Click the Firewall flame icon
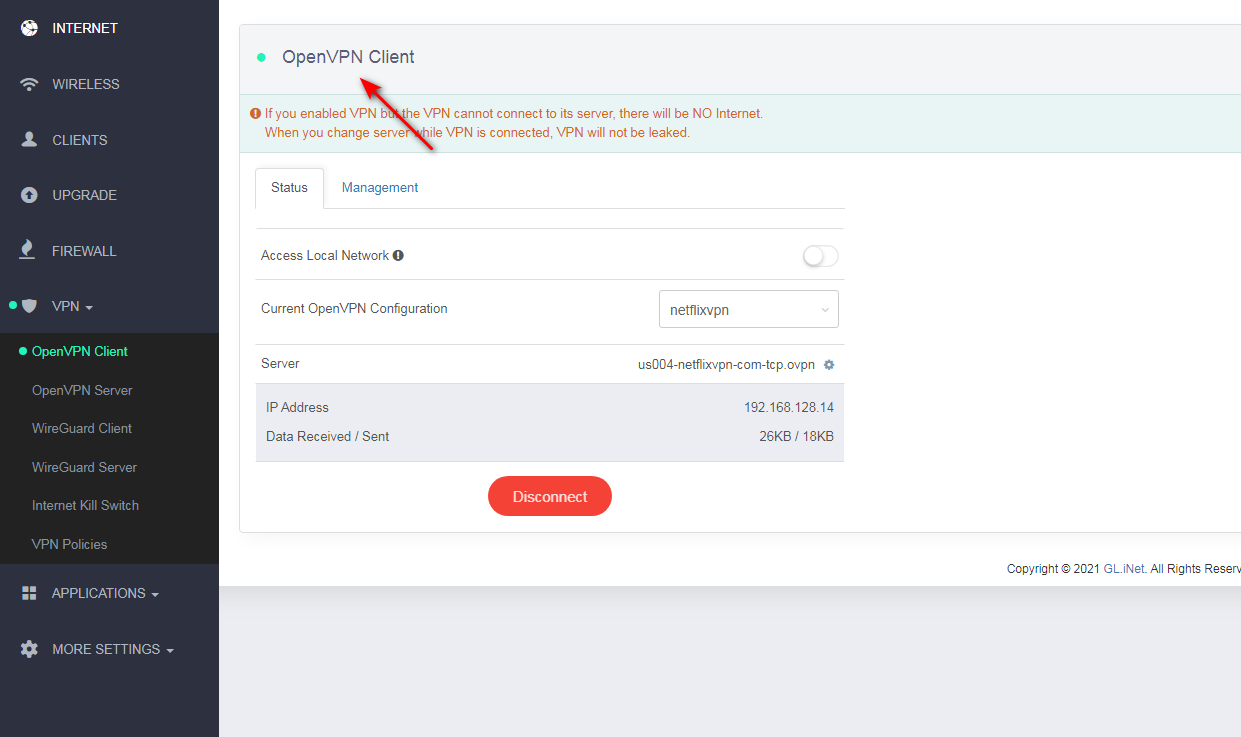Viewport: 1241px width, 737px height. tap(29, 250)
